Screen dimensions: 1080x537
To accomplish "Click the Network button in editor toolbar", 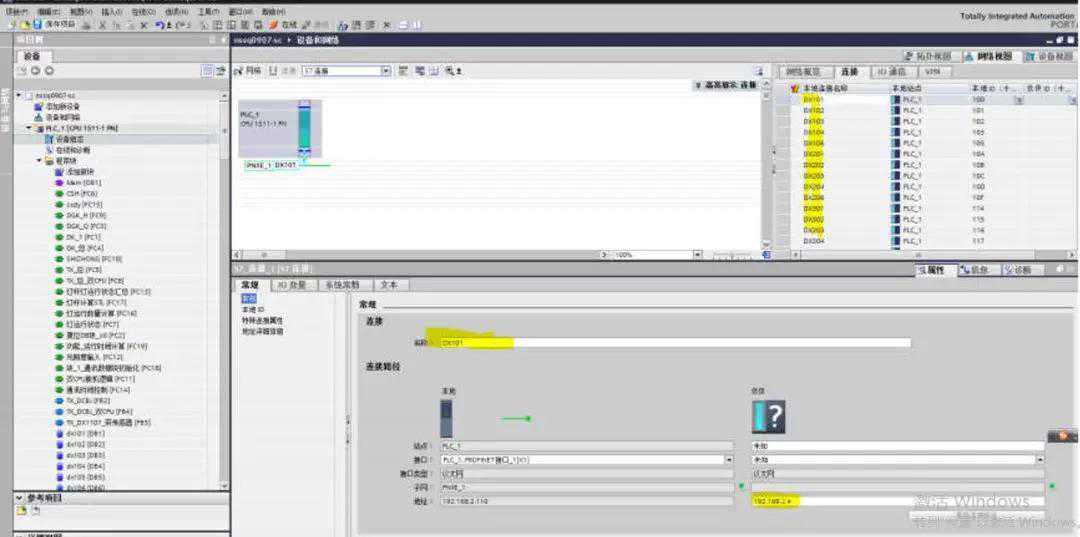I will click(249, 71).
